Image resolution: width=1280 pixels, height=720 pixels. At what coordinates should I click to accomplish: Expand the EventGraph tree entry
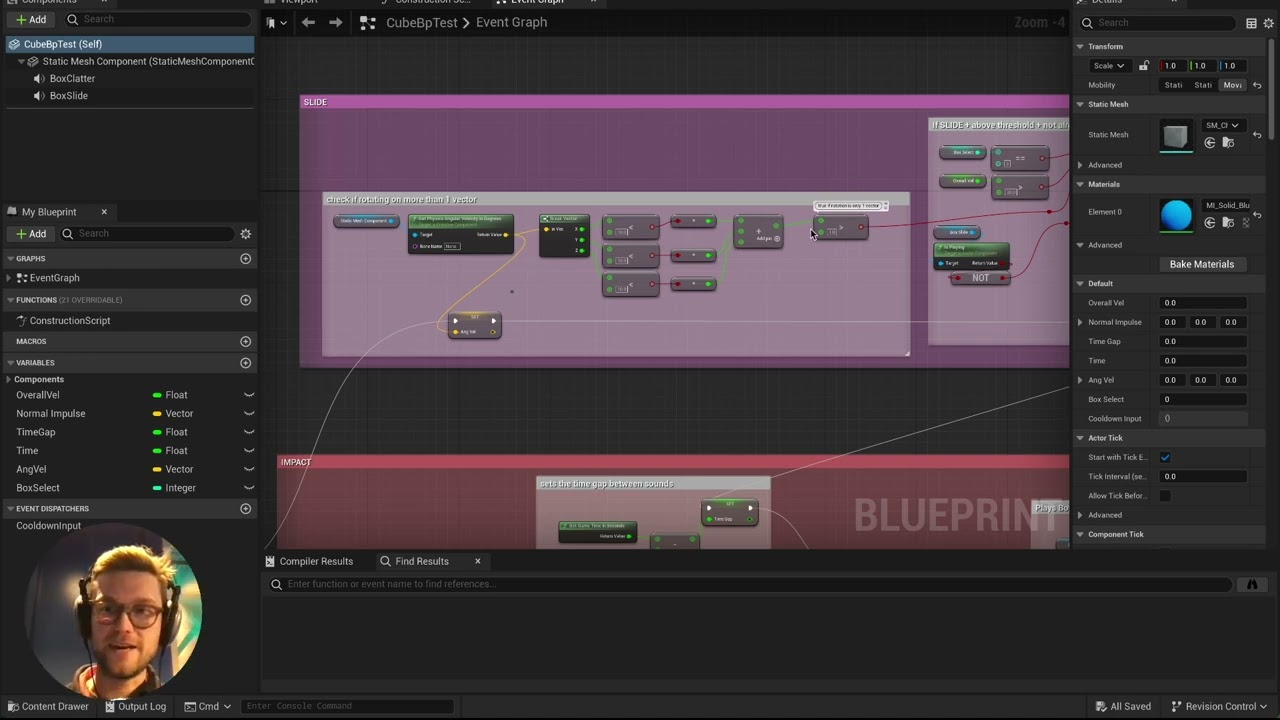pos(11,278)
